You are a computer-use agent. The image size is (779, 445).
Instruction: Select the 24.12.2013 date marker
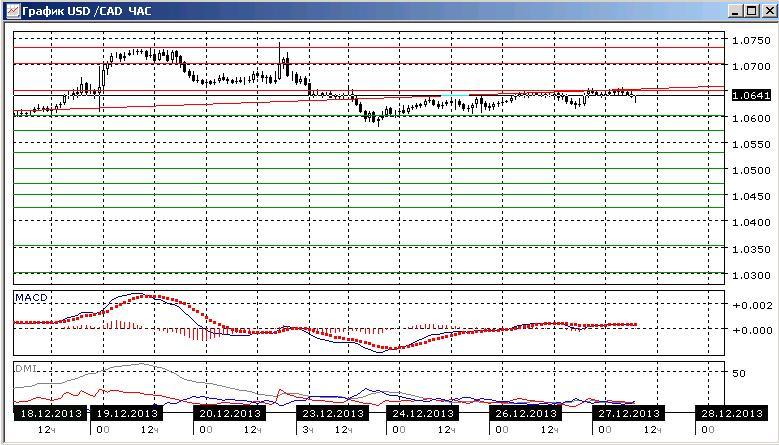coord(422,413)
